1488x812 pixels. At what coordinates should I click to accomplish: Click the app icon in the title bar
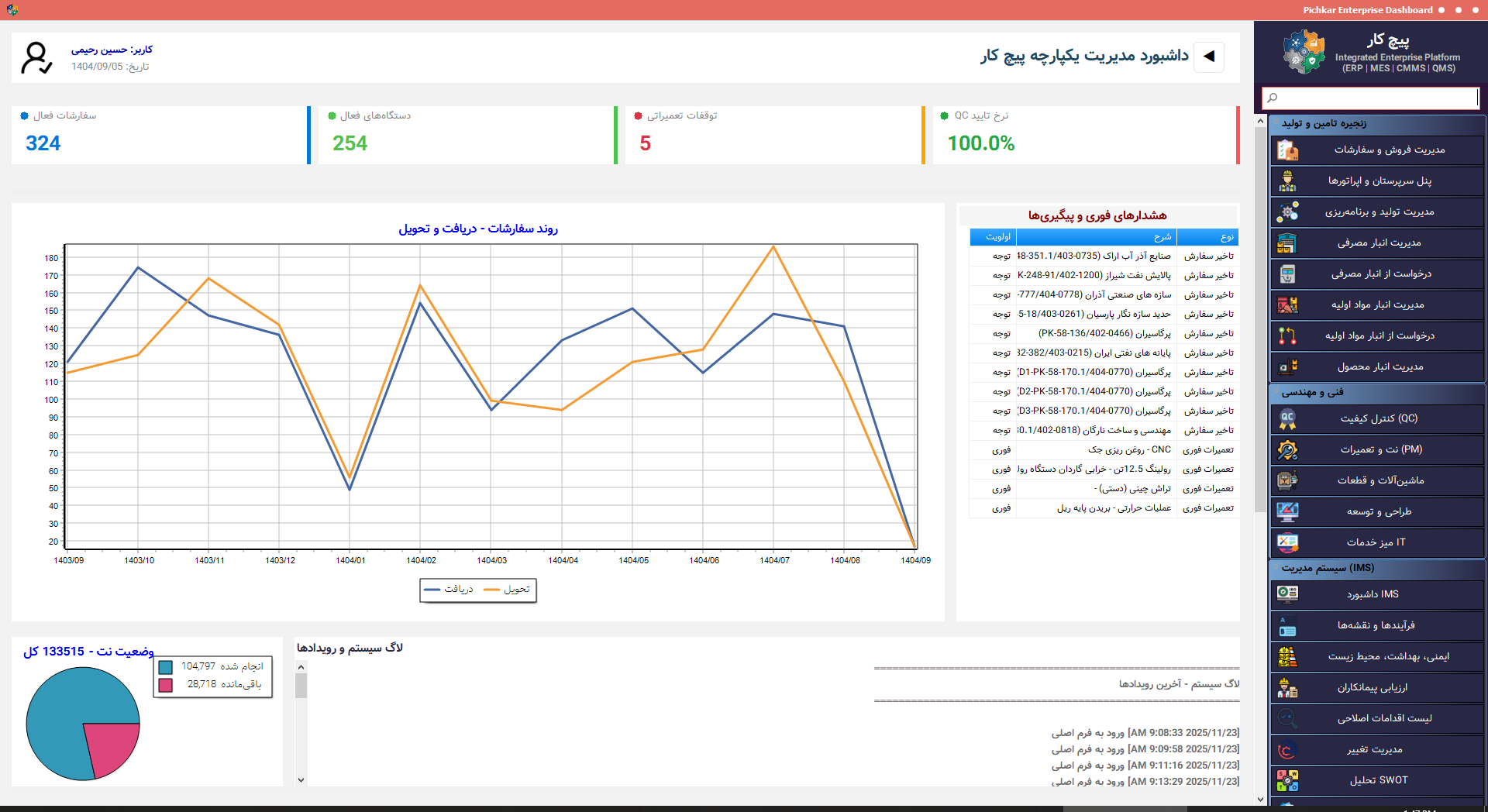click(x=12, y=10)
